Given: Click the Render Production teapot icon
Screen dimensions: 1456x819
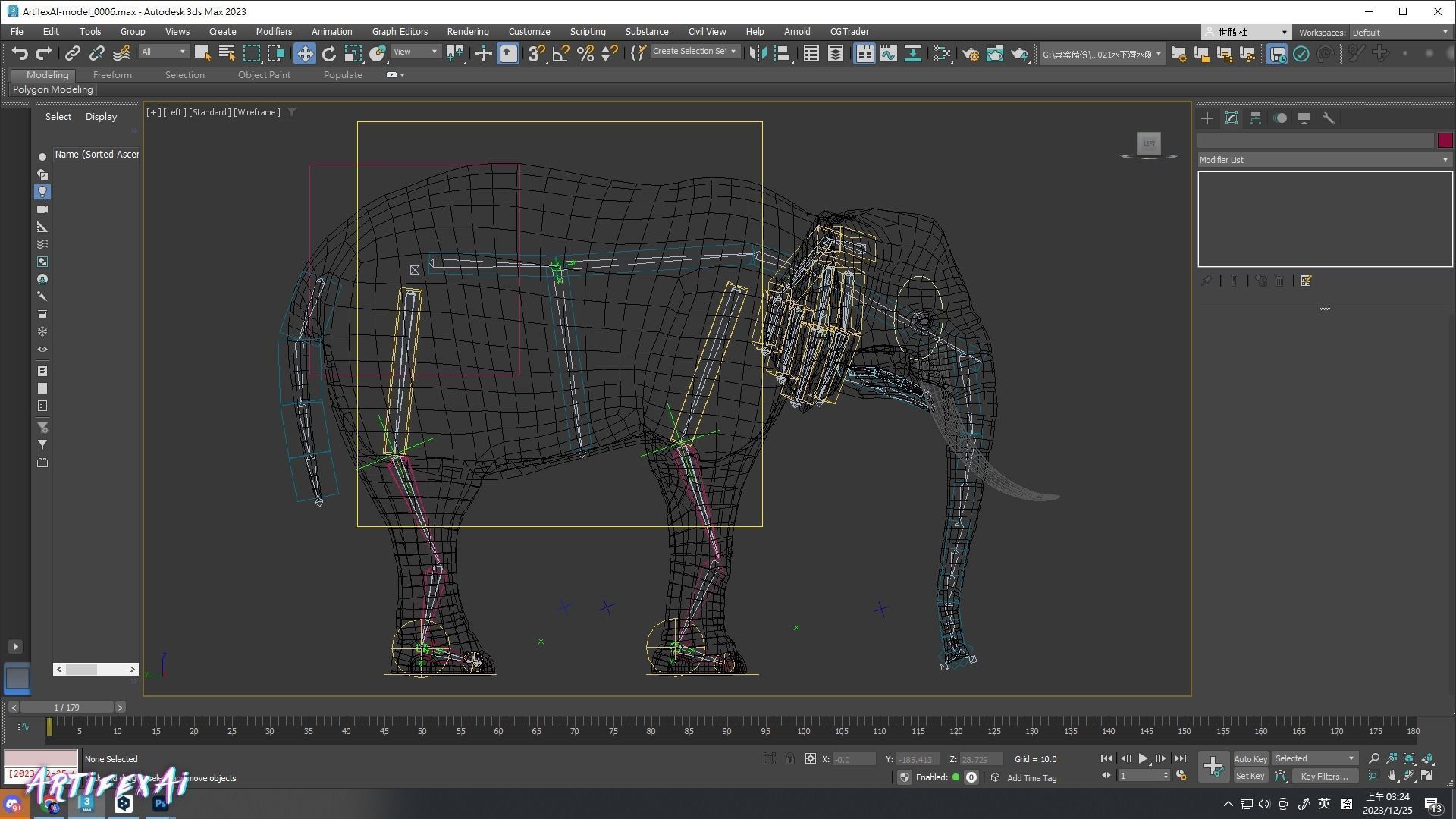Looking at the screenshot, I should 1019,53.
